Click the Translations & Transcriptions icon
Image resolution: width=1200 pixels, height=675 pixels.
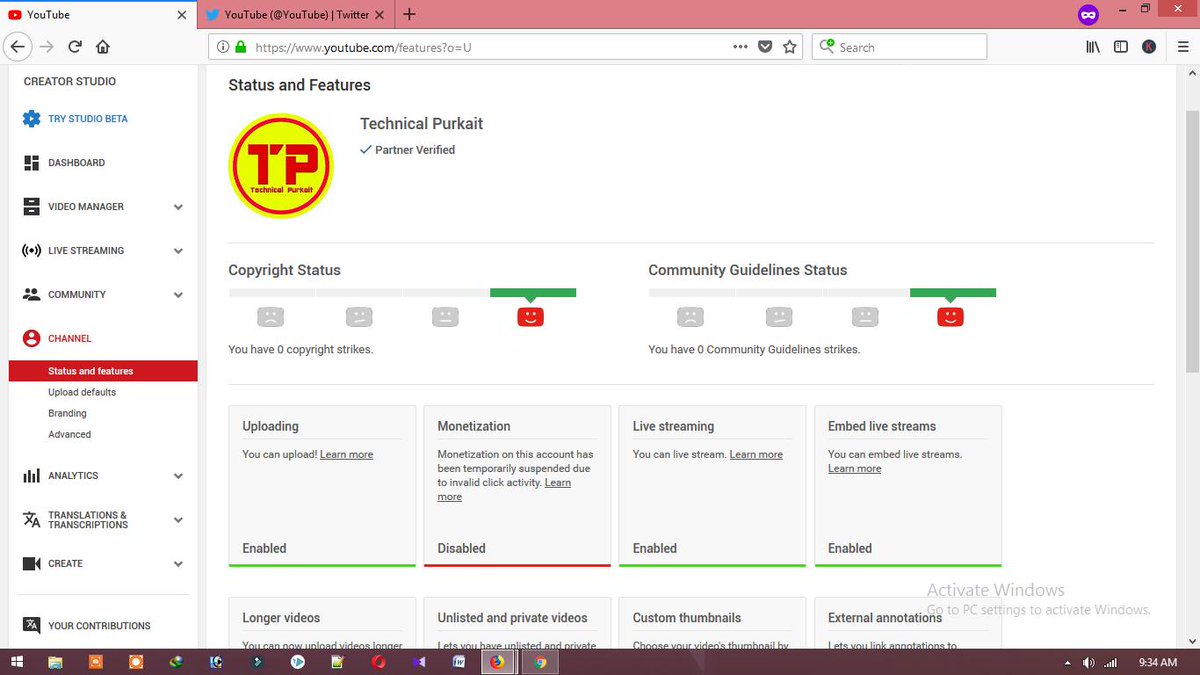31,520
